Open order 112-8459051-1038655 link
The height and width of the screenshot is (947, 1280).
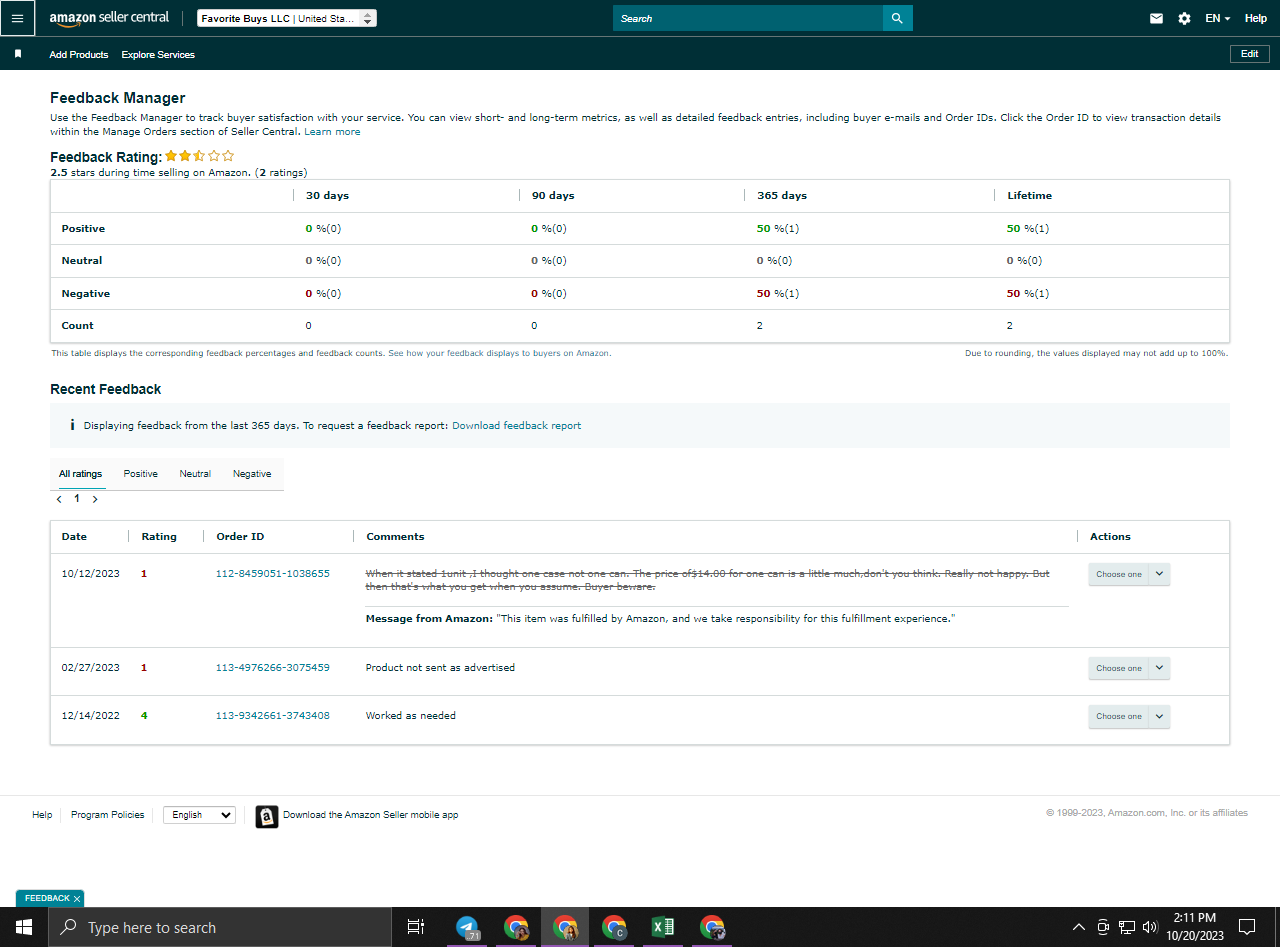[x=273, y=574]
